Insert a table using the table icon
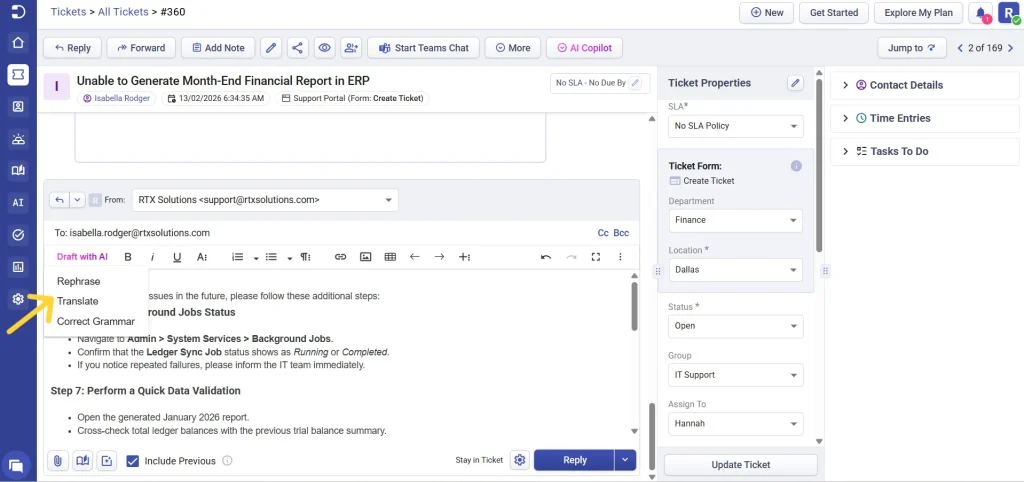Screen dimensions: 1024x482 tap(390, 257)
